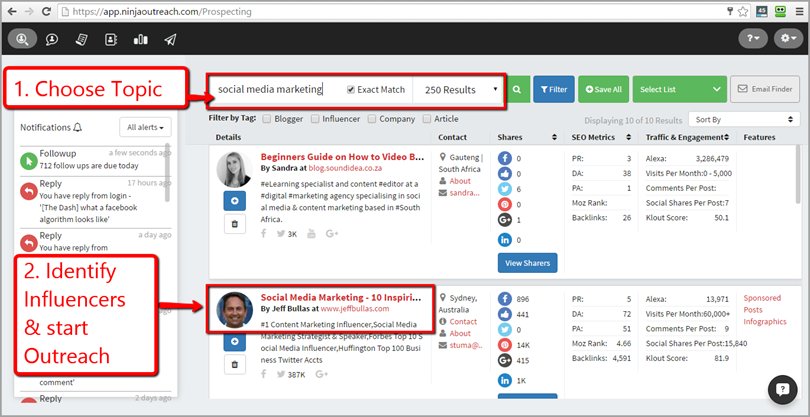The height and width of the screenshot is (417, 810).
Task: Click the notifications panel scrollbar
Action: point(167,173)
